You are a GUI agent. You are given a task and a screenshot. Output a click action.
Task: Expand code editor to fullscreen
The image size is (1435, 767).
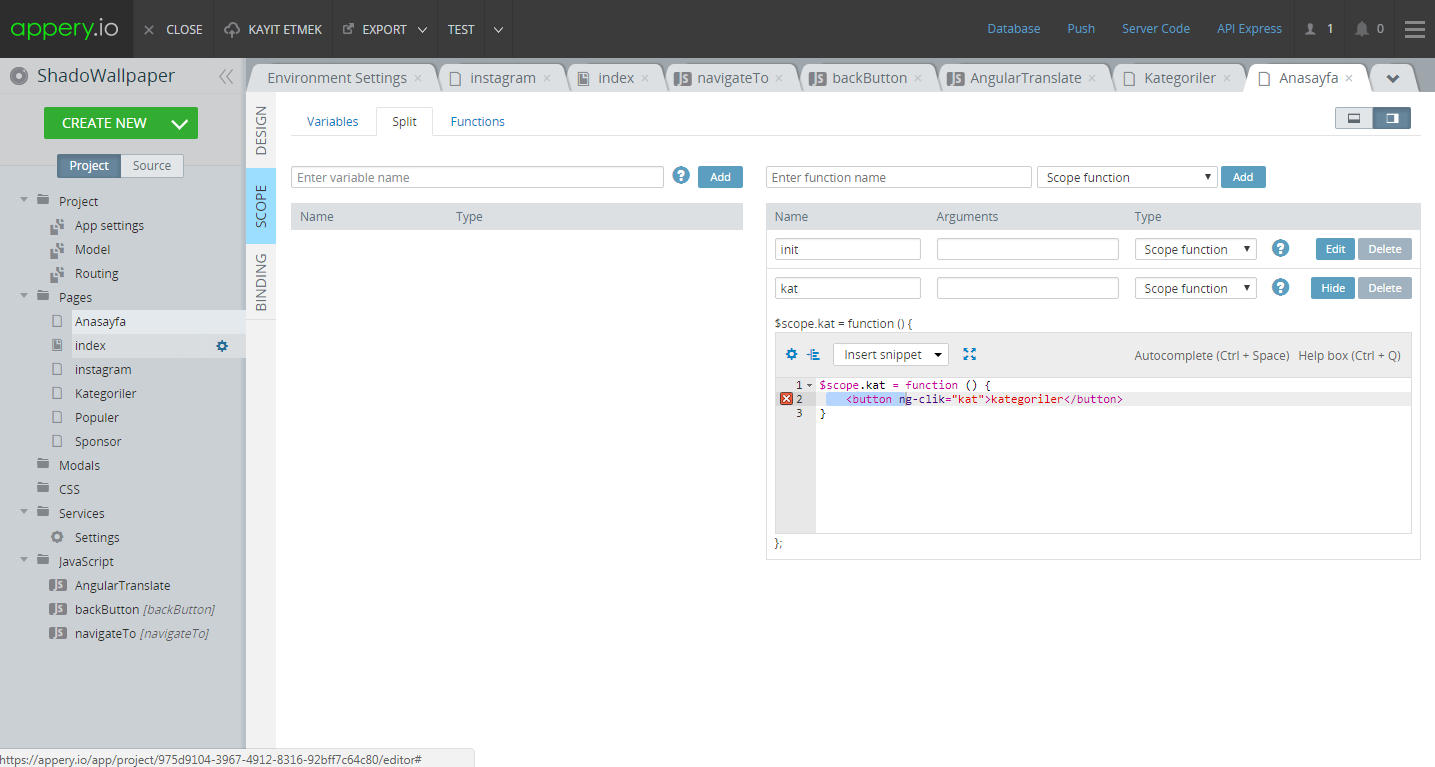(969, 354)
